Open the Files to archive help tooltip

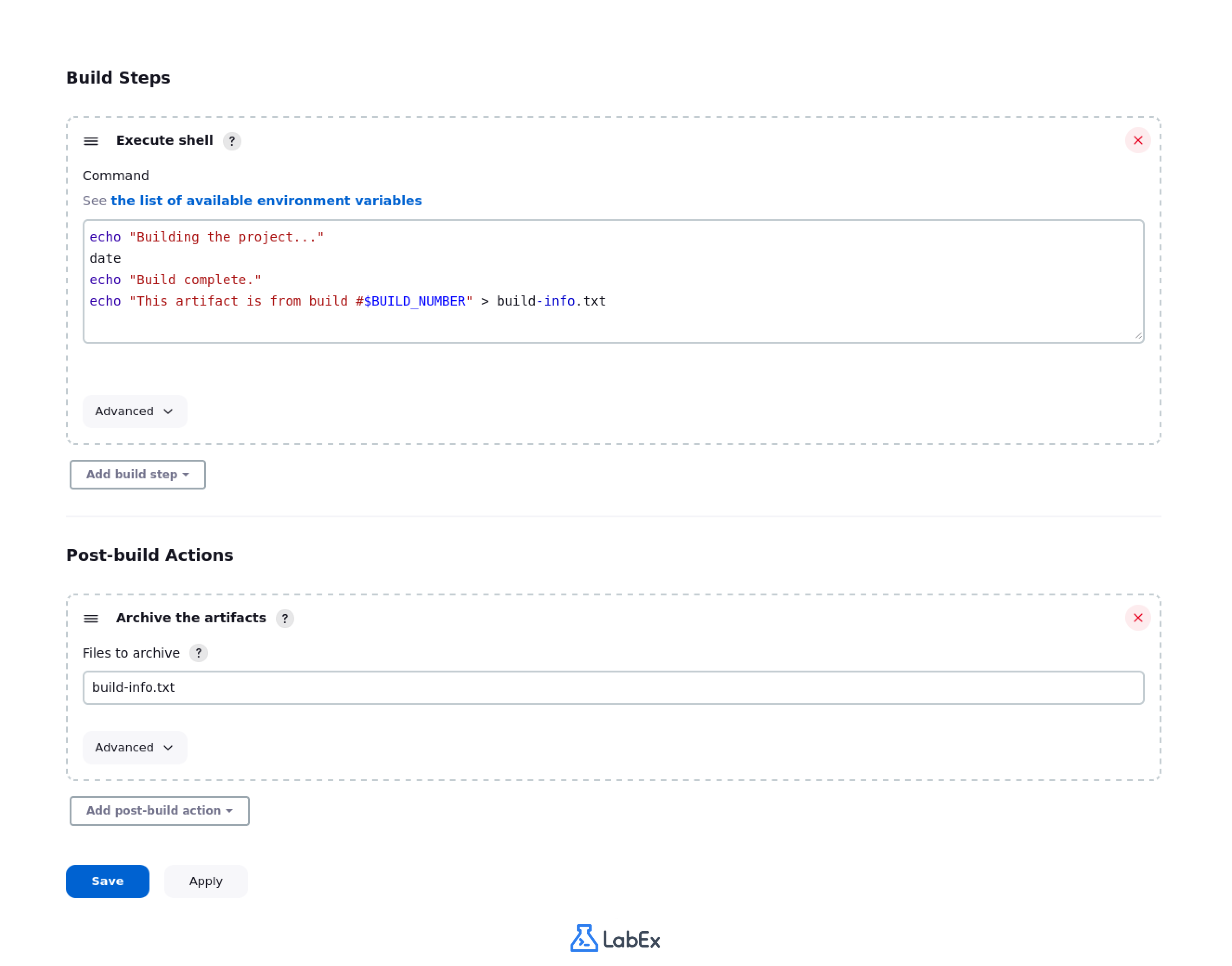[x=199, y=653]
